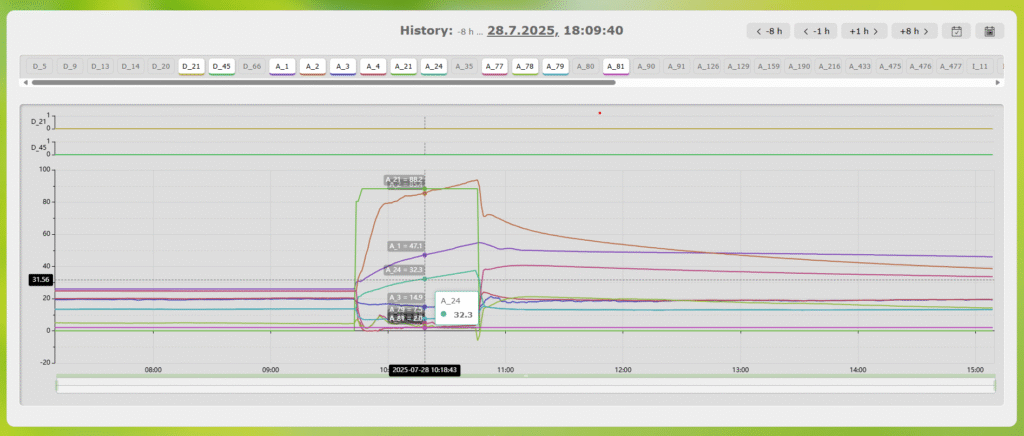Hide the A_81 channel trace

tap(616, 66)
